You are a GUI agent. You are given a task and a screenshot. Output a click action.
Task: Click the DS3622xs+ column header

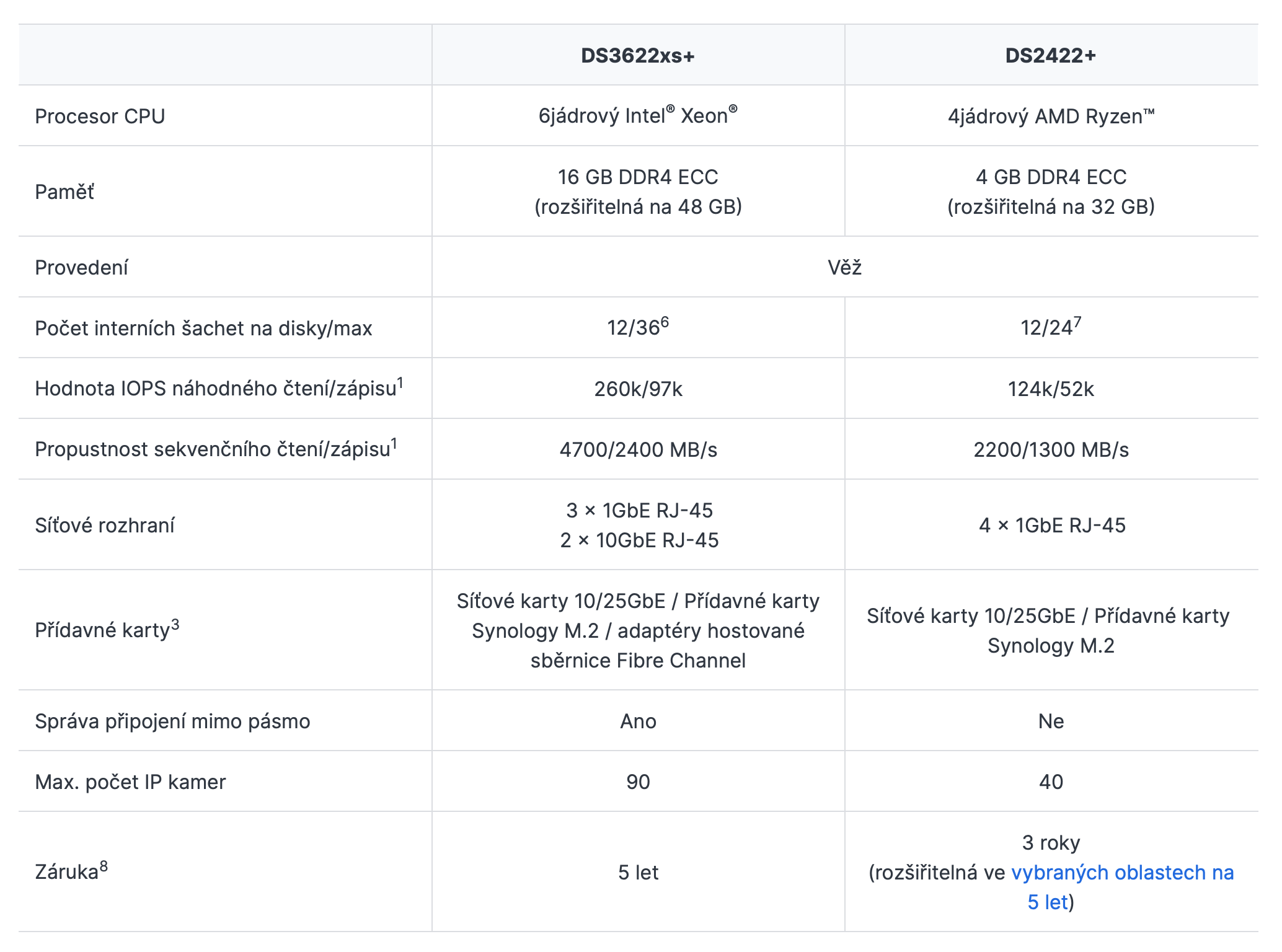[x=637, y=56]
